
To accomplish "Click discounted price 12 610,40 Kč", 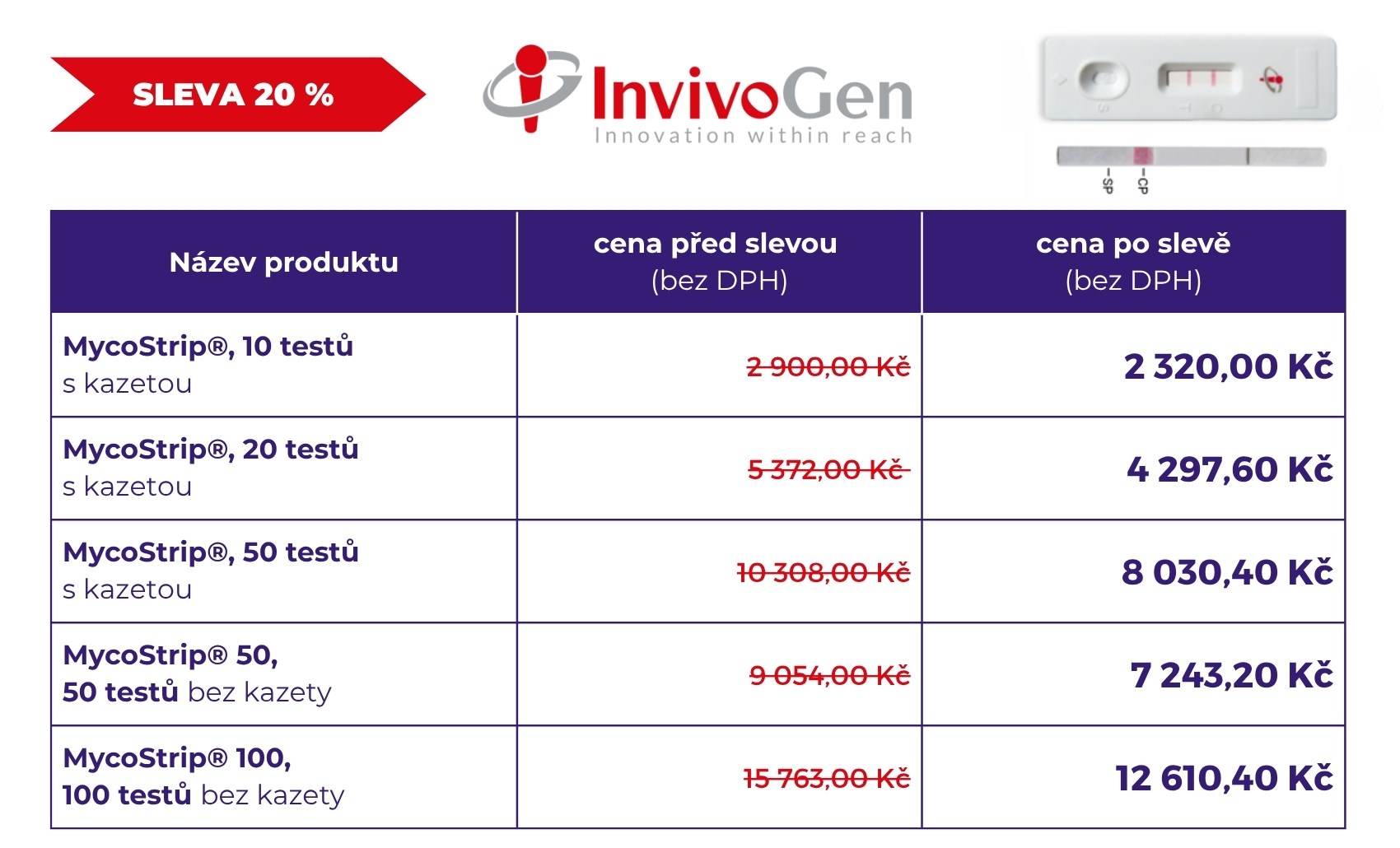I will click(1224, 778).
